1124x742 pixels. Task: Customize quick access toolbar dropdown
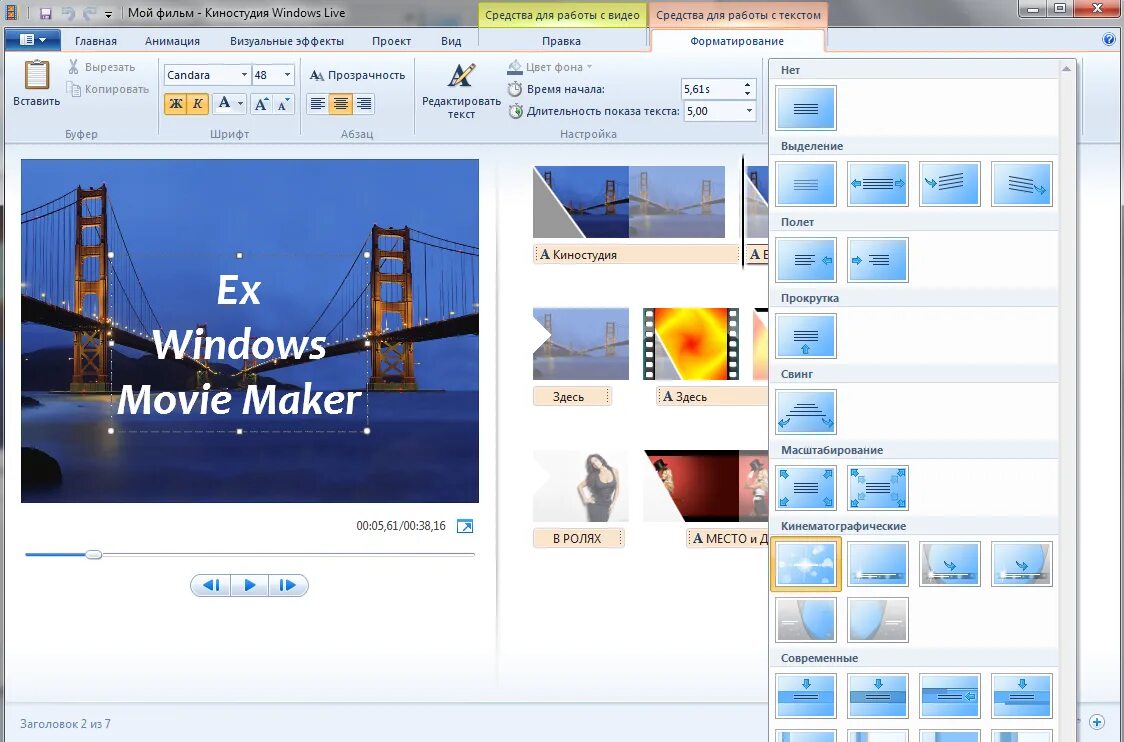point(108,14)
